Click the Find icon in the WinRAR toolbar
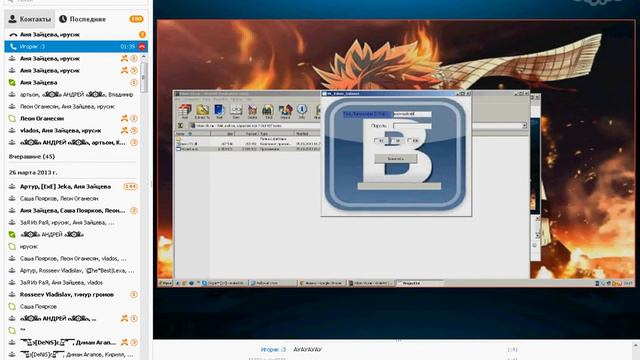 (268, 111)
